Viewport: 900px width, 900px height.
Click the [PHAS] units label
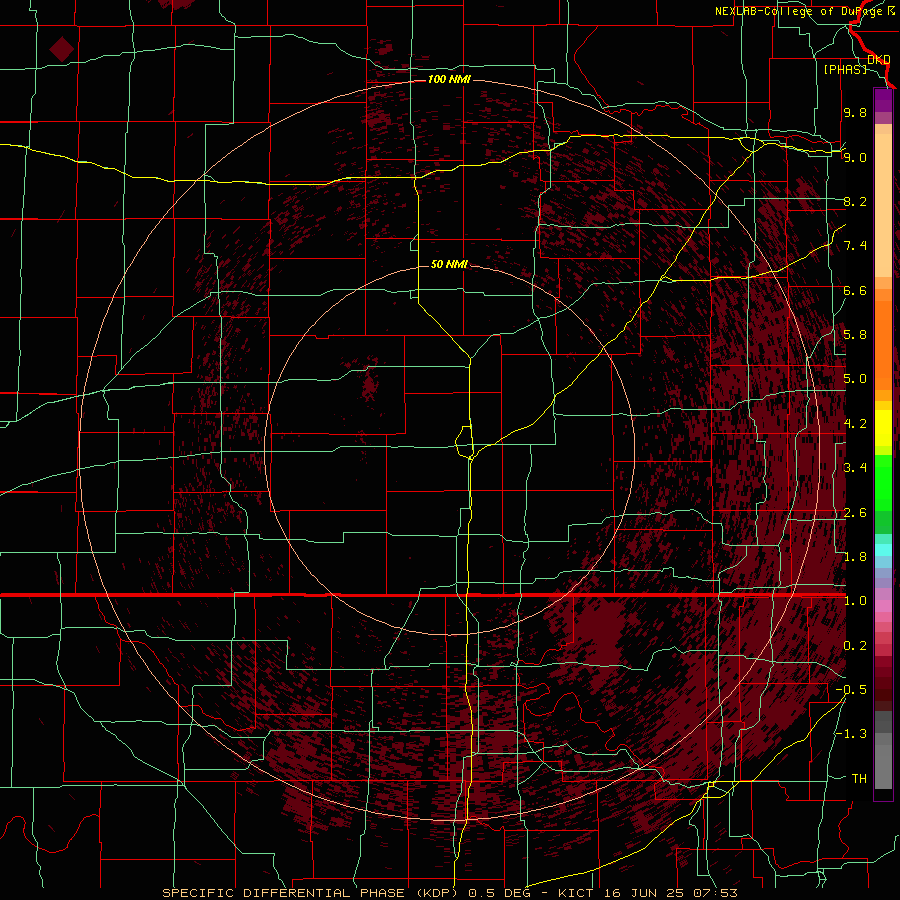pyautogui.click(x=845, y=70)
